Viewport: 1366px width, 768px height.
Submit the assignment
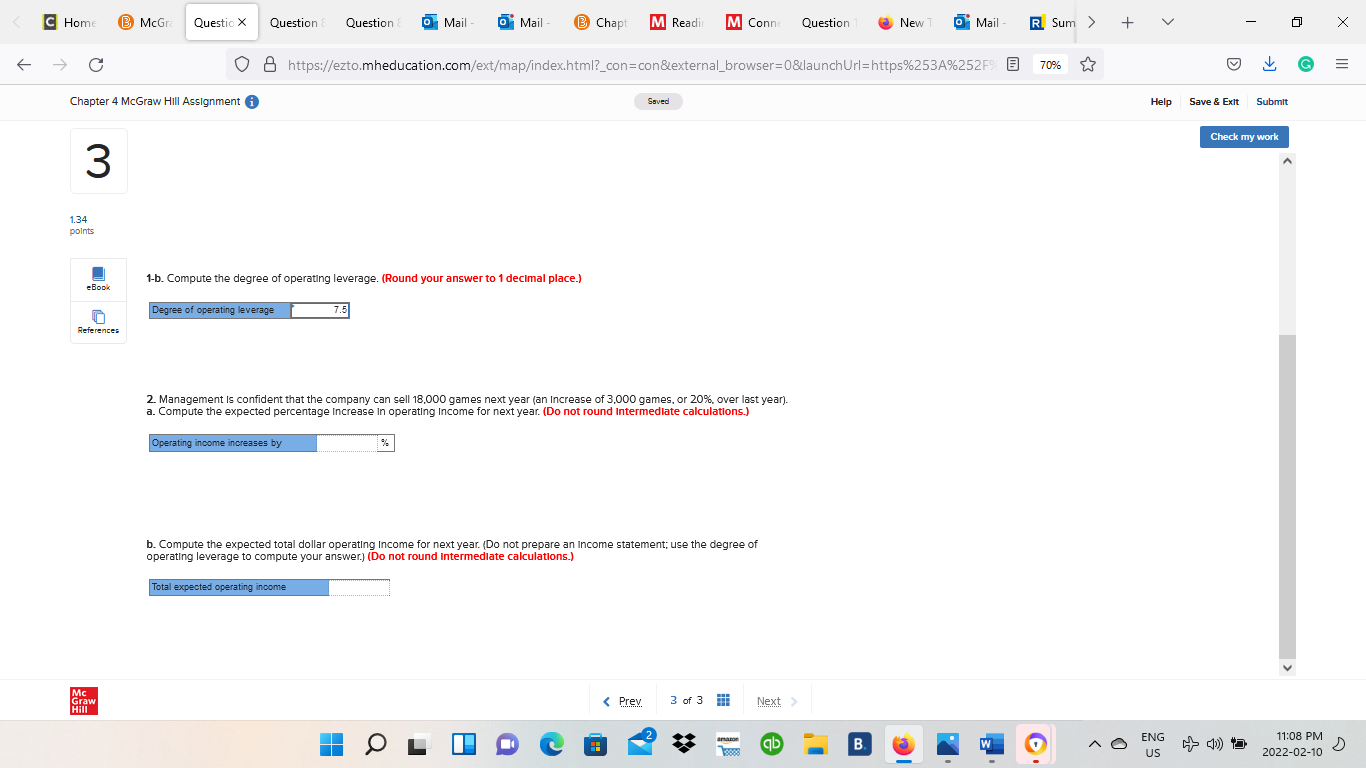click(x=1272, y=102)
